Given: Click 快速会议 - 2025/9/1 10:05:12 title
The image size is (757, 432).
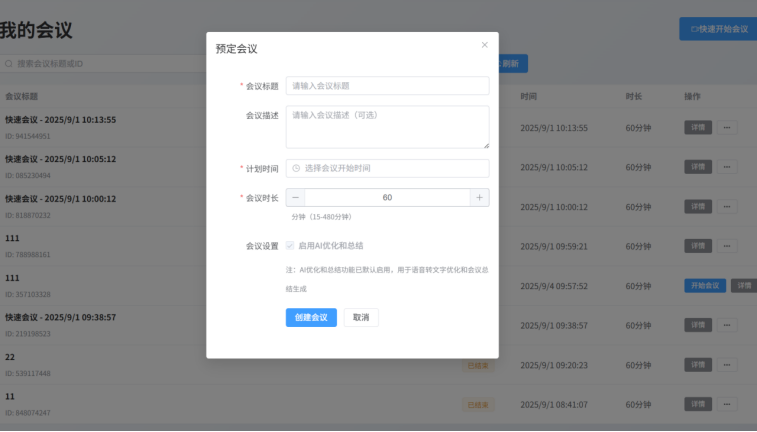Looking at the screenshot, I should tap(60, 159).
